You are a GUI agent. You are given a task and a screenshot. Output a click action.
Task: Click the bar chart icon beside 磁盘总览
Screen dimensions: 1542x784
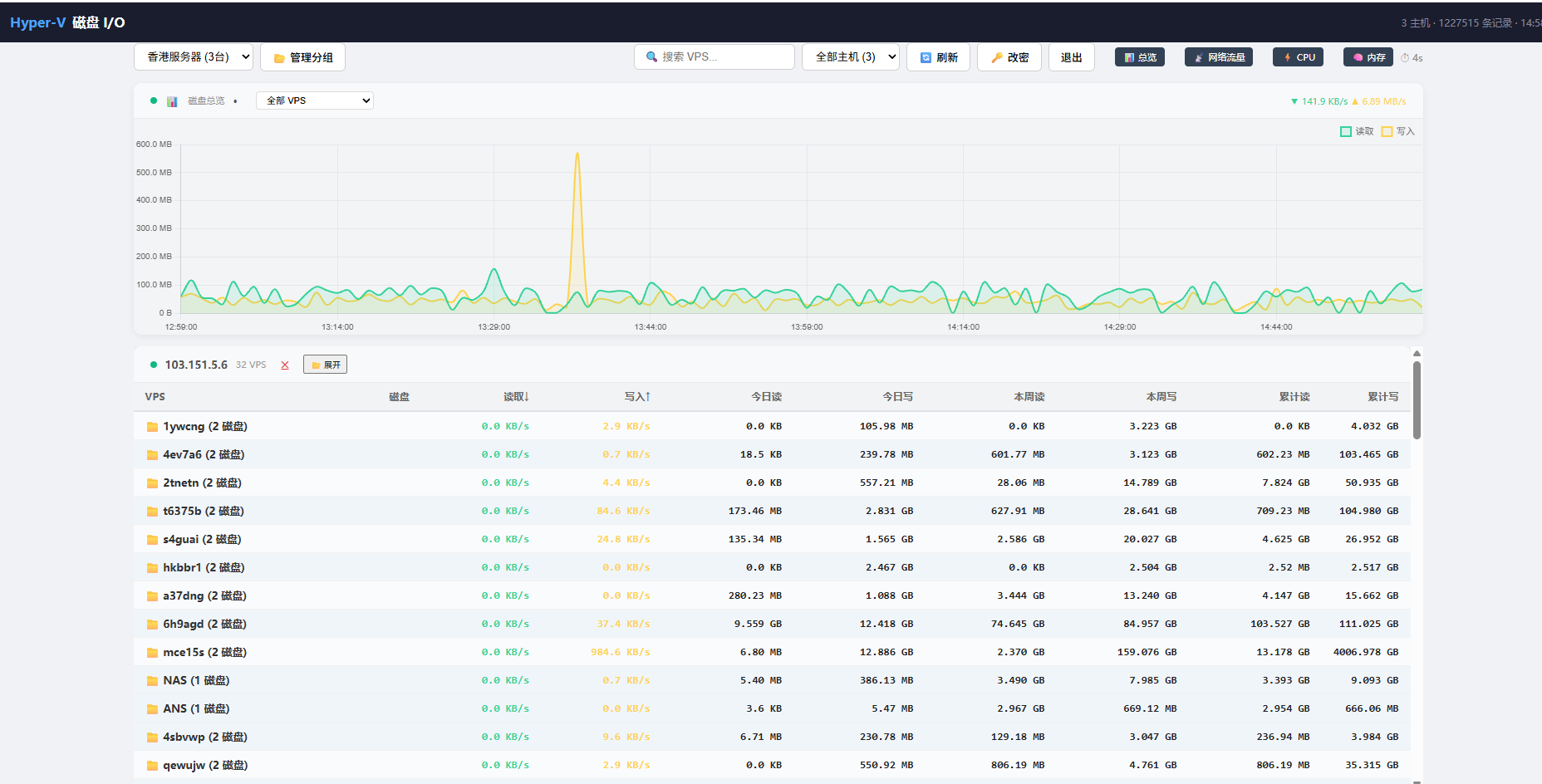172,101
